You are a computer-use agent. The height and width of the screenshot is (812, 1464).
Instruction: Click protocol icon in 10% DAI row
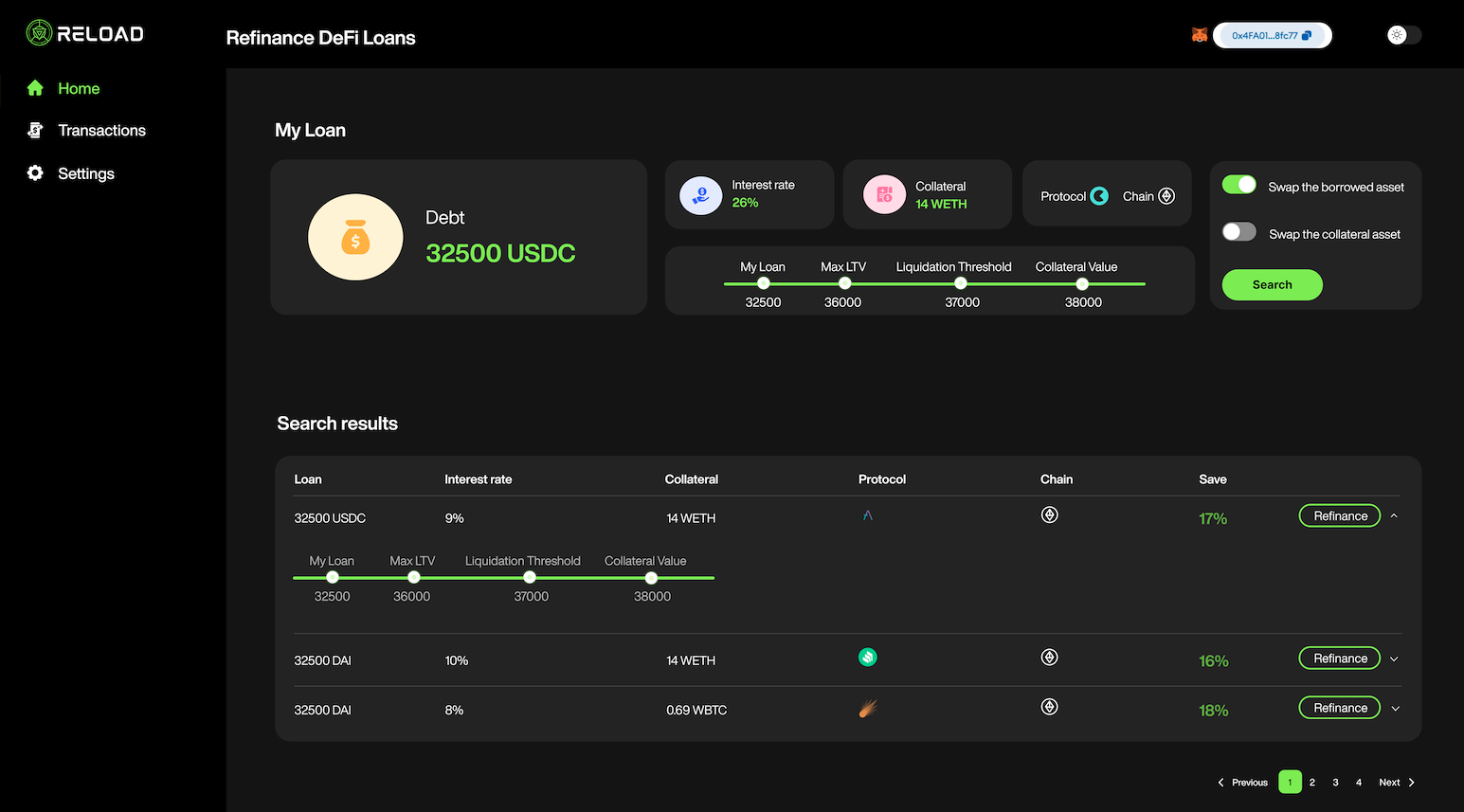[867, 657]
